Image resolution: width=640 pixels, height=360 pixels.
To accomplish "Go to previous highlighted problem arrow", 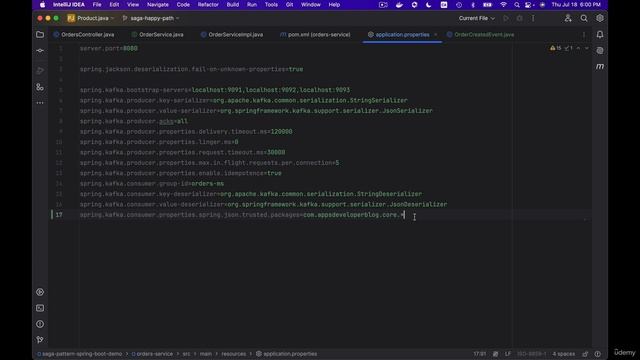I will coord(578,48).
